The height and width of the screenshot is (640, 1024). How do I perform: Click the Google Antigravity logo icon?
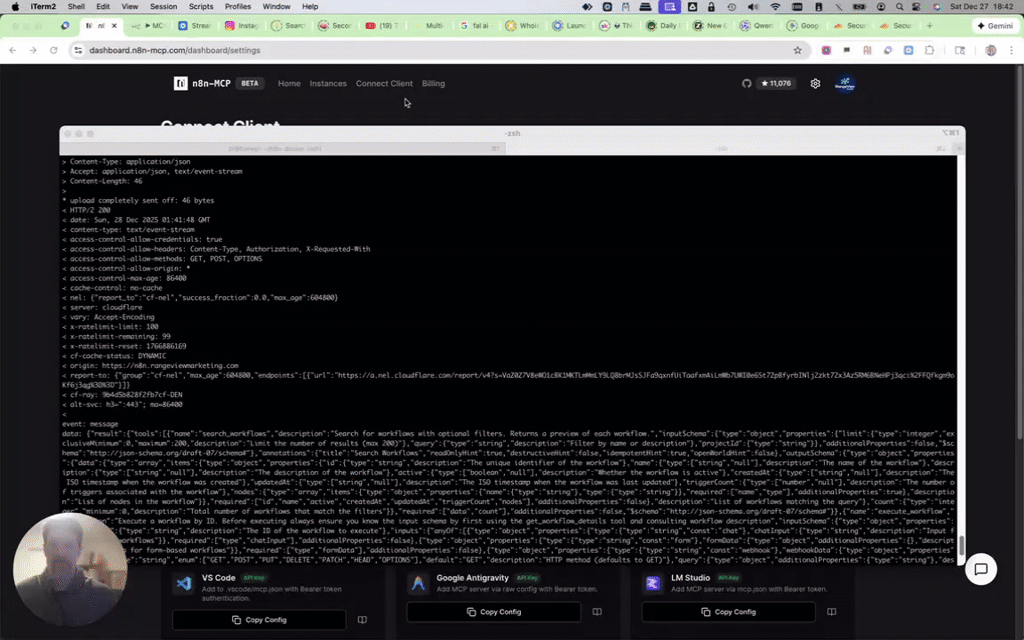pyautogui.click(x=418, y=582)
